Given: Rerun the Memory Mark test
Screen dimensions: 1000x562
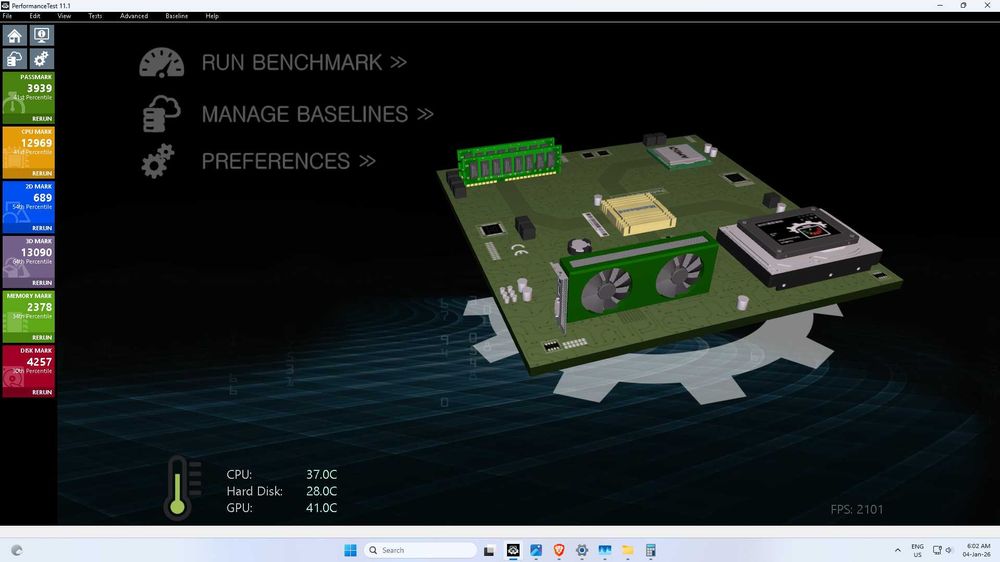Looking at the screenshot, I should point(42,337).
